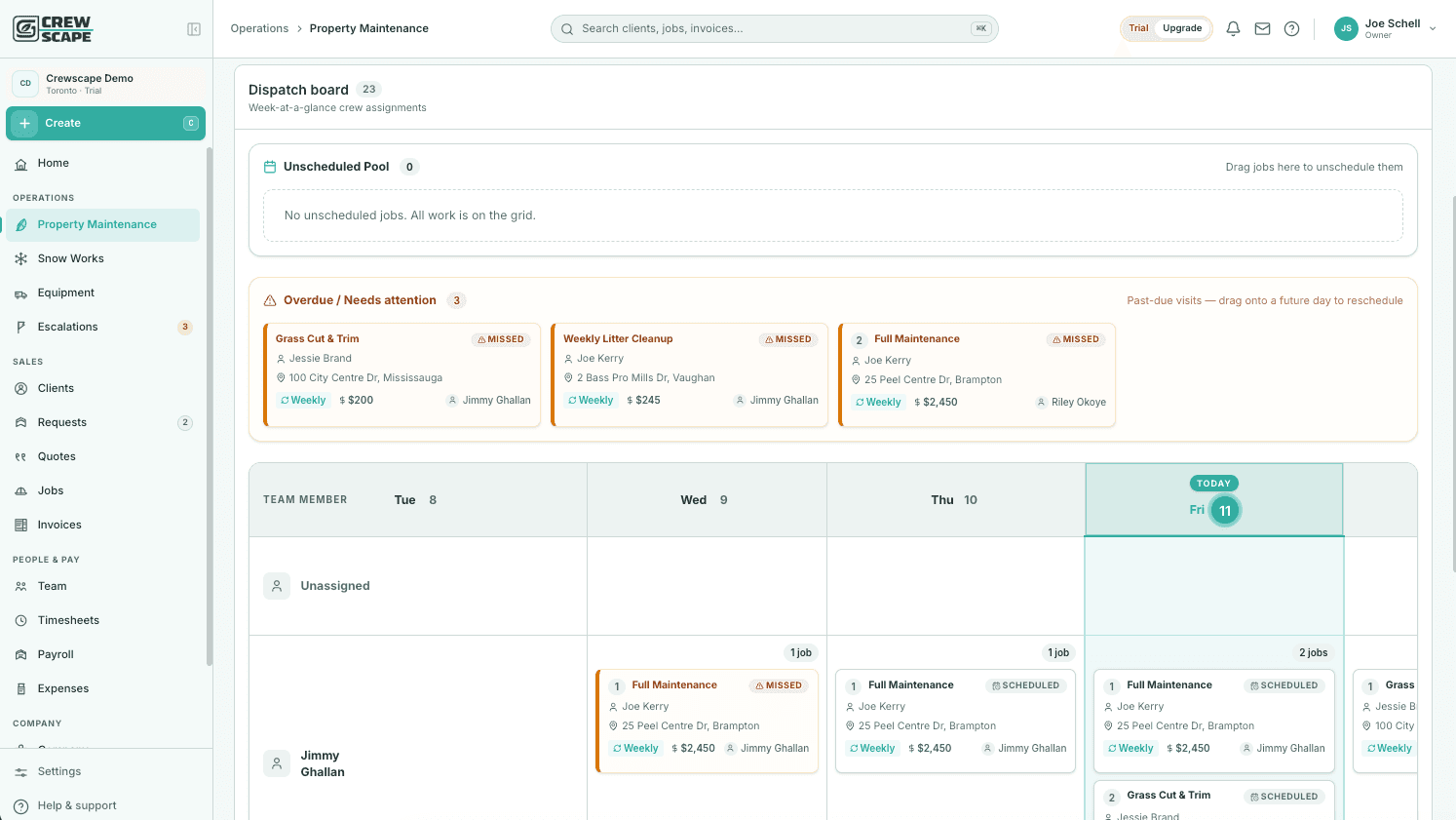Select the overdue Weekly Litter Cleanup card
The height and width of the screenshot is (820, 1456).
pos(689,375)
